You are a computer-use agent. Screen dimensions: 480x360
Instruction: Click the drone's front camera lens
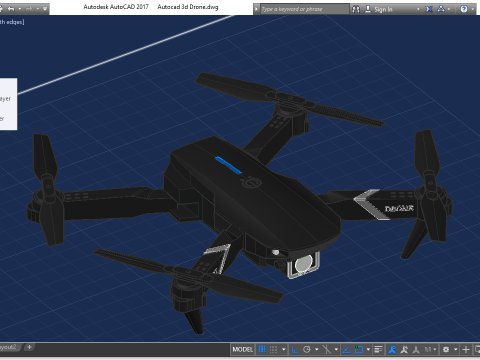[x=303, y=264]
